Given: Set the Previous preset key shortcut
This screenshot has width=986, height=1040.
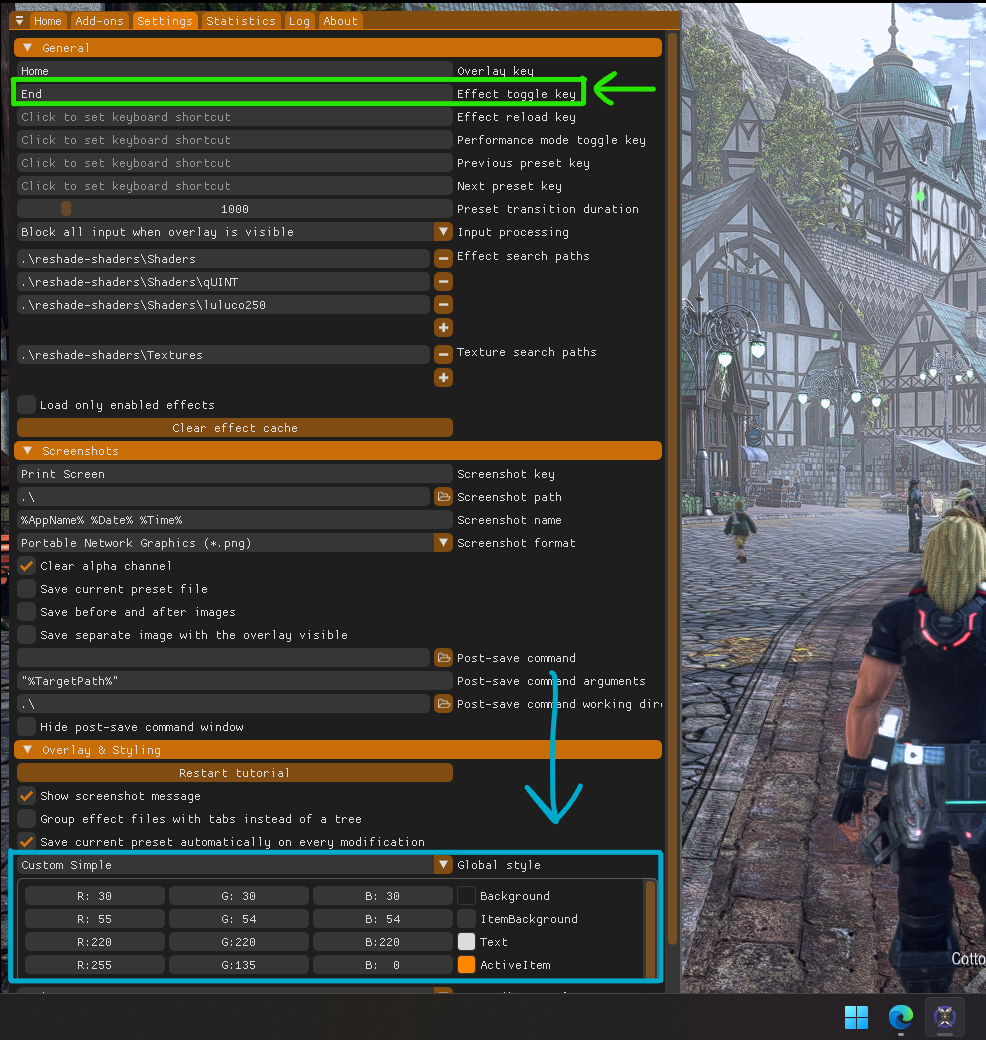Looking at the screenshot, I should pos(235,163).
